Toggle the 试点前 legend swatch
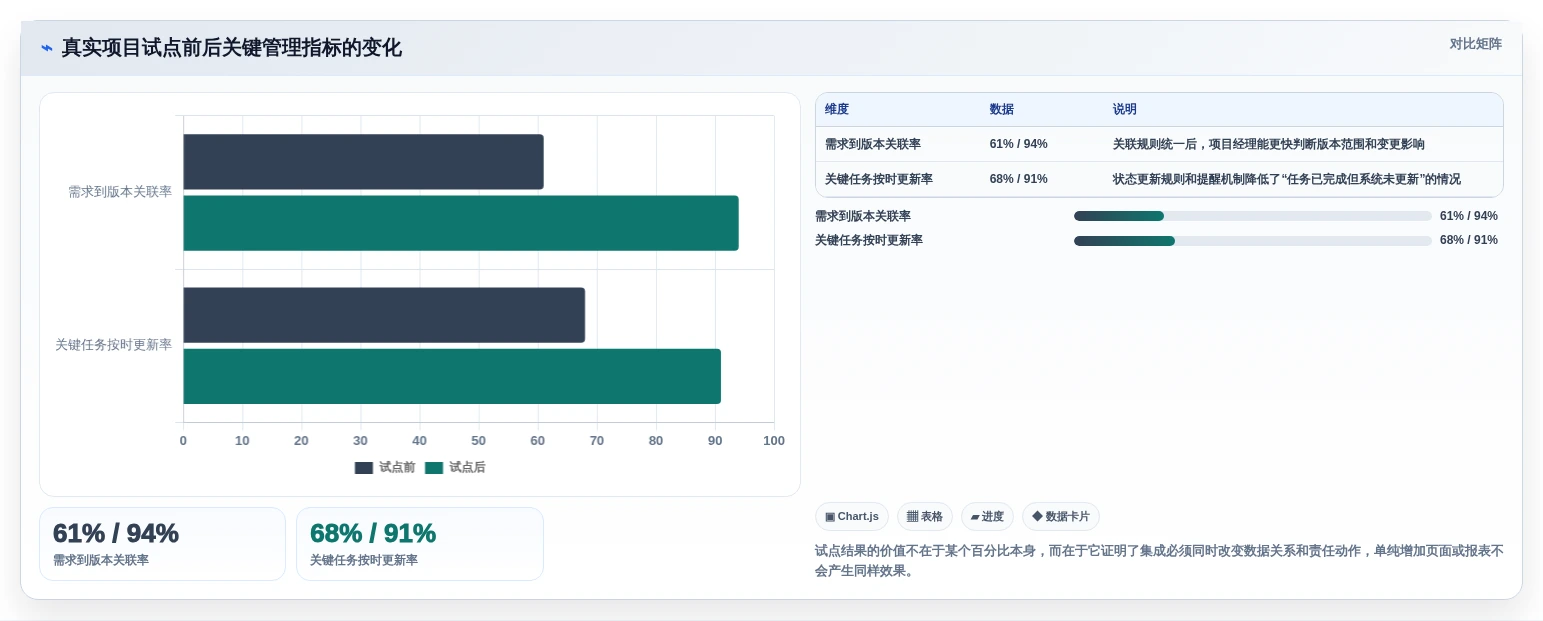The height and width of the screenshot is (621, 1543). (364, 468)
